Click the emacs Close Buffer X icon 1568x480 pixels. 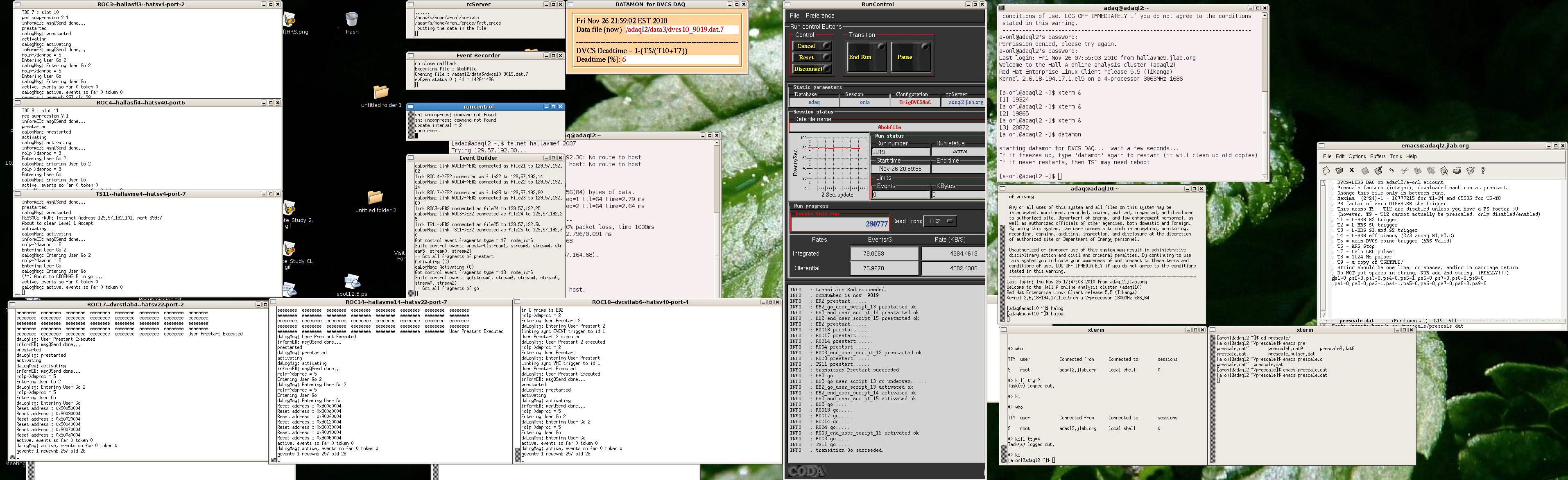1352,170
